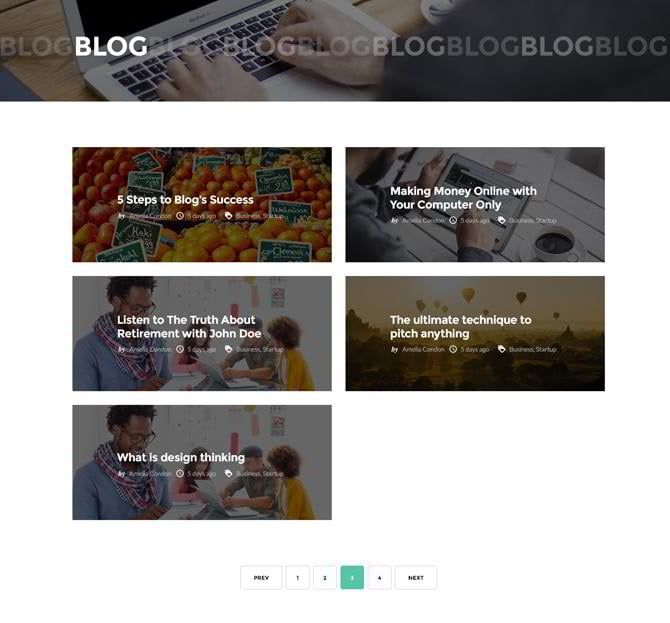Screen dimensions: 670x623
Task: Click clock icon on design thinking post
Action: (180, 473)
